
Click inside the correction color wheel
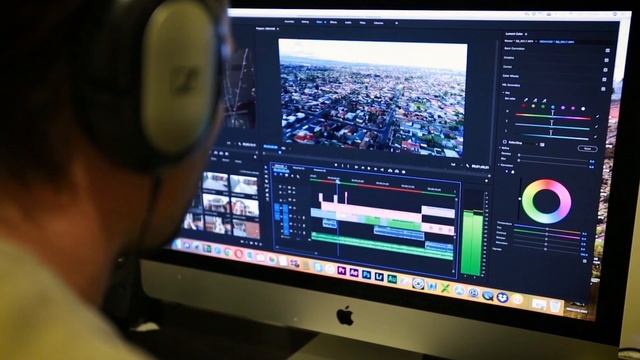coord(547,201)
